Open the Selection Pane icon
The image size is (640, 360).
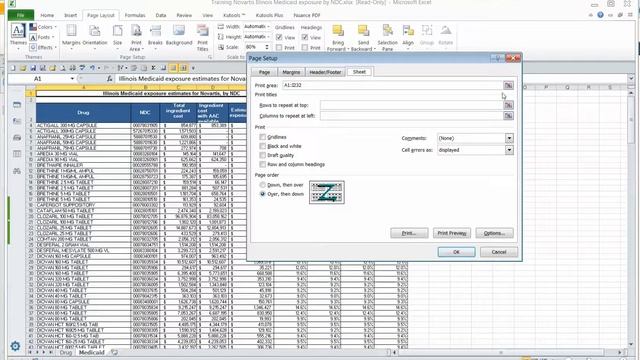387,31
